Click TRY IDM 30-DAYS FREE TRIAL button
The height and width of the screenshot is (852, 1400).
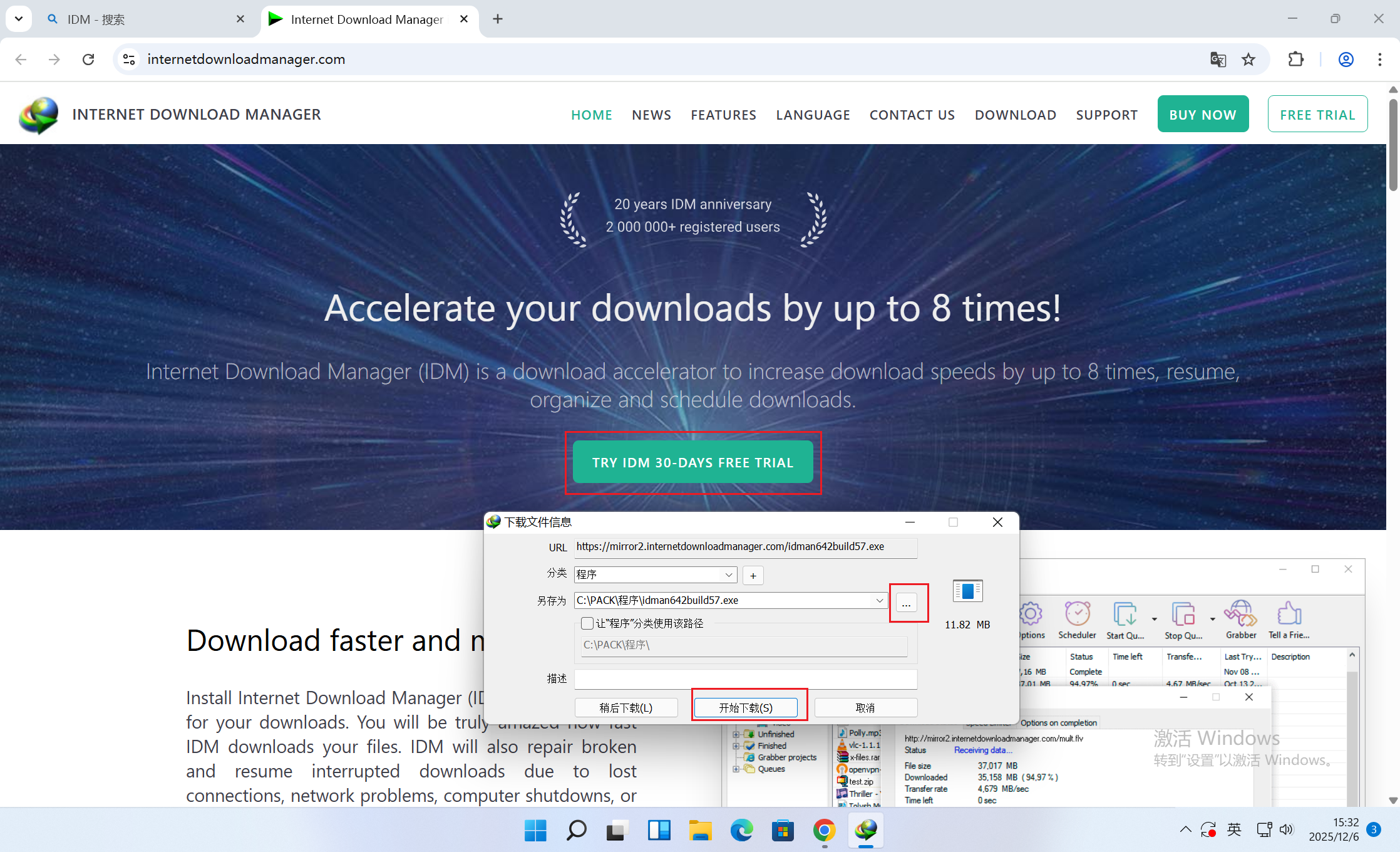pyautogui.click(x=692, y=462)
